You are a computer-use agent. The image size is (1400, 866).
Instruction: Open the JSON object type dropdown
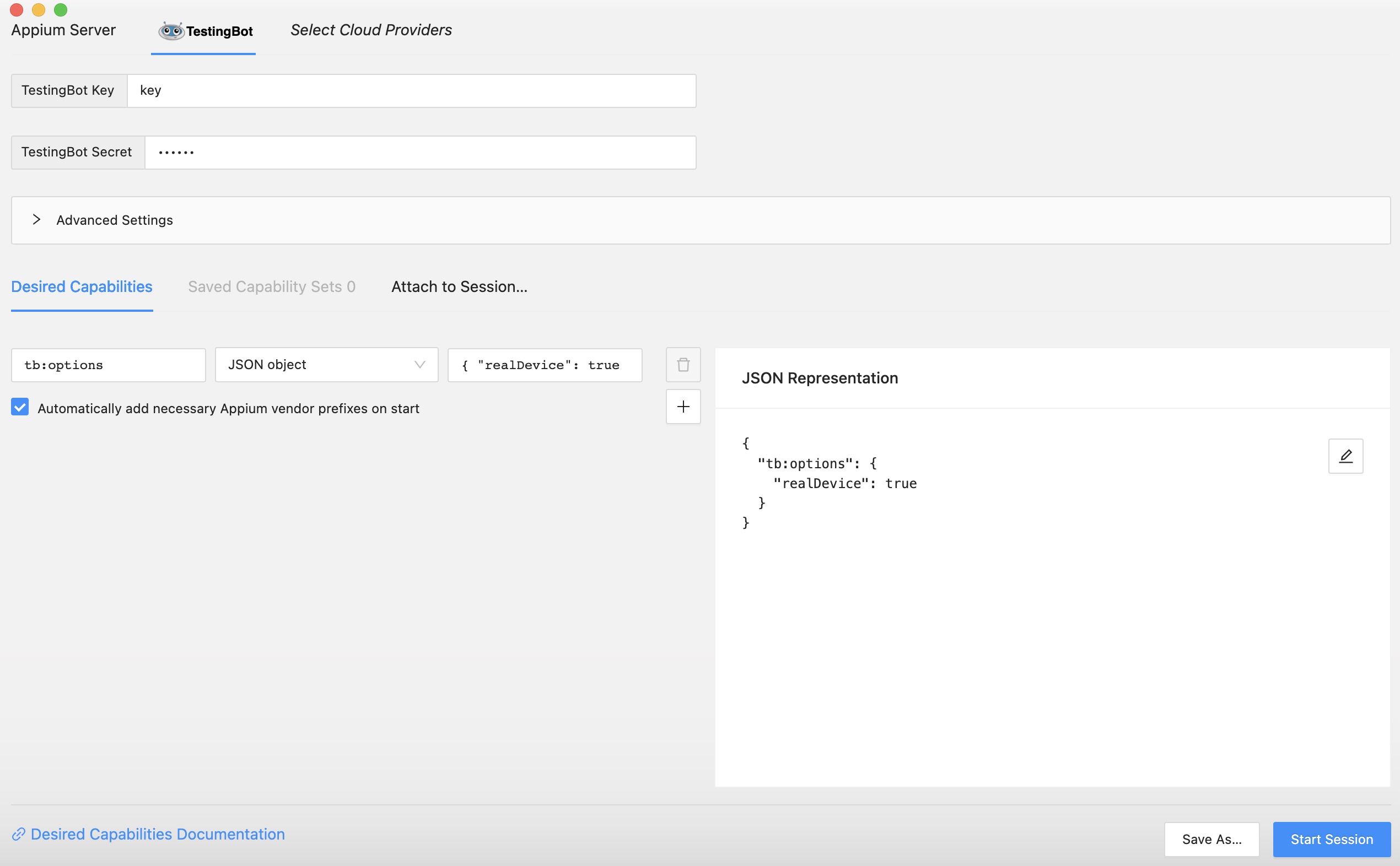(327, 365)
